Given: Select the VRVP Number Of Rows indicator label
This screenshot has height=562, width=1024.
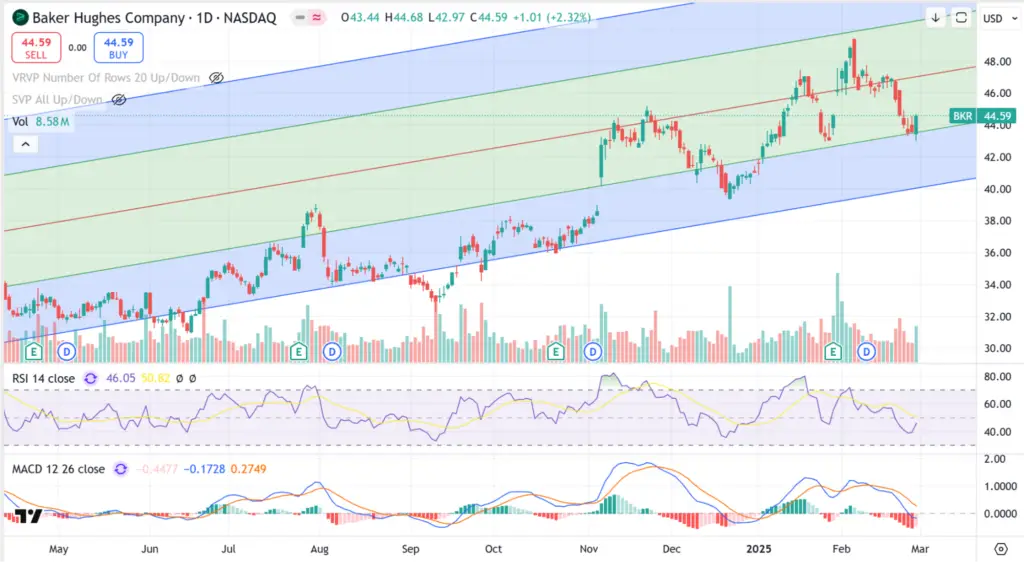Looking at the screenshot, I should pyautogui.click(x=106, y=78).
